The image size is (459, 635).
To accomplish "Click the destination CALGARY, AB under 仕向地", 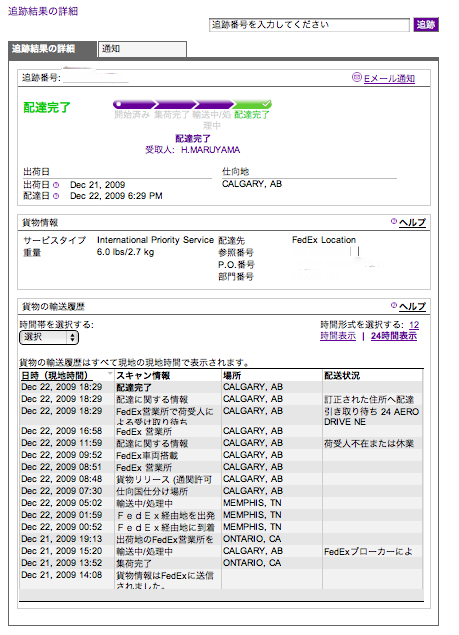I will 252,184.
